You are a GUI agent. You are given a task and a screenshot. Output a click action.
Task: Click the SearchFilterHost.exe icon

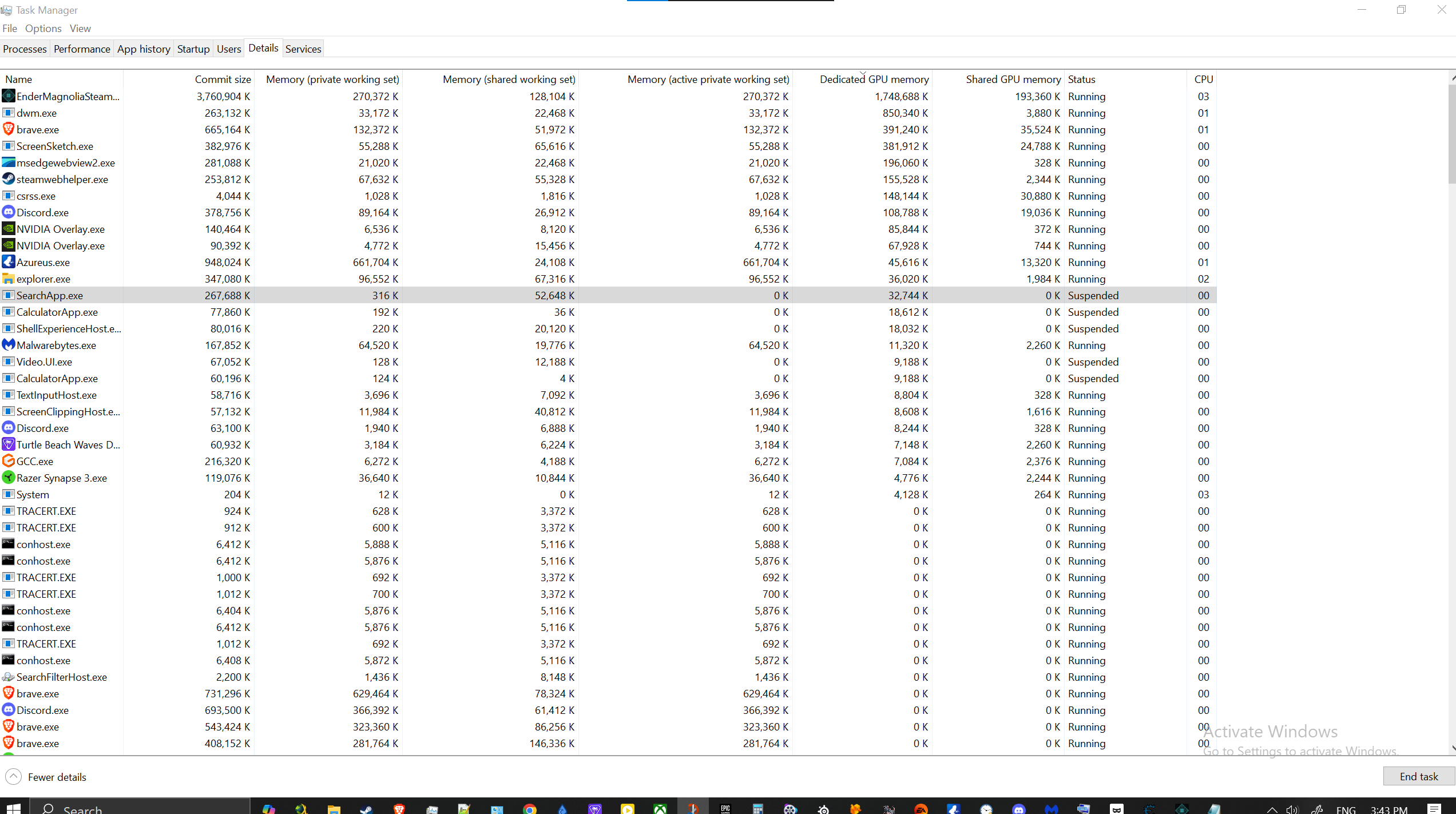point(9,677)
